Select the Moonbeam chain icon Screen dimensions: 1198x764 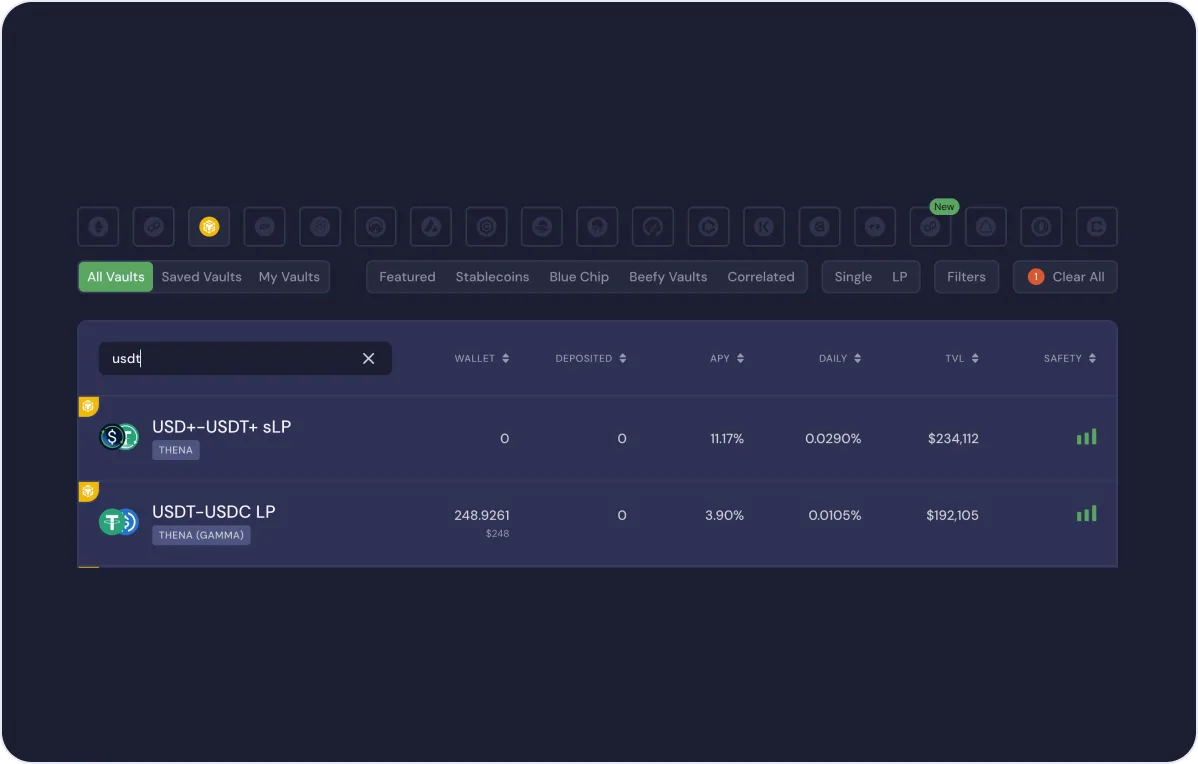(542, 227)
